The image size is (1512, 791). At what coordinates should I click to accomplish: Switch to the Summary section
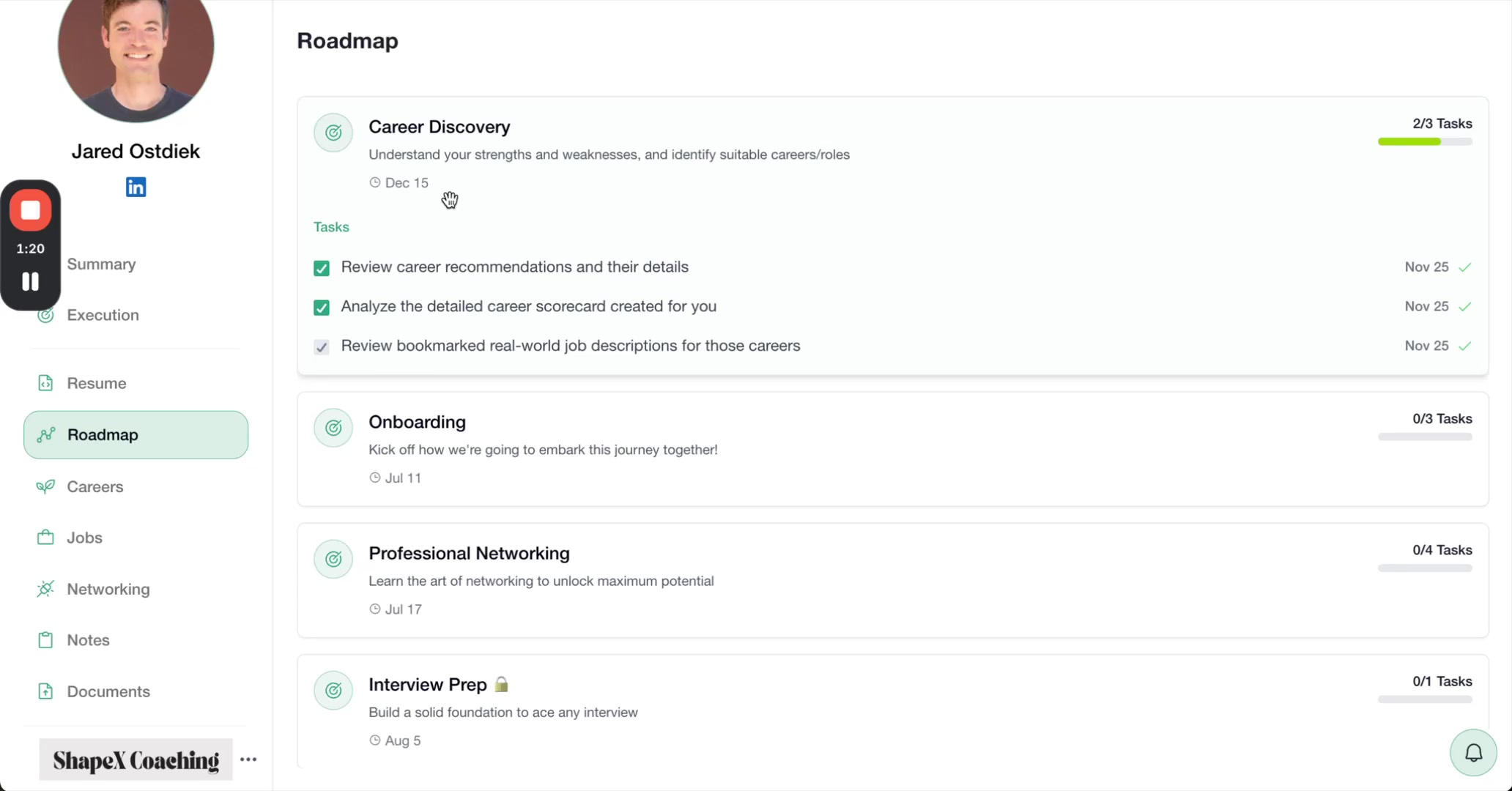101,264
